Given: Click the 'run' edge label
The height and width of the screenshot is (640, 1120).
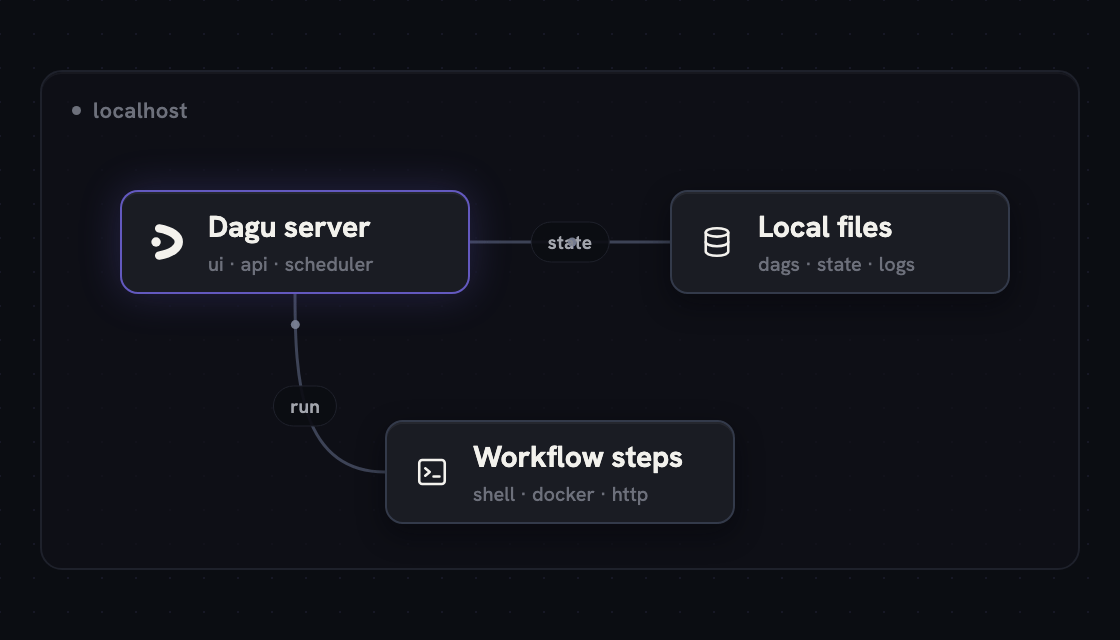Looking at the screenshot, I should click(x=305, y=406).
